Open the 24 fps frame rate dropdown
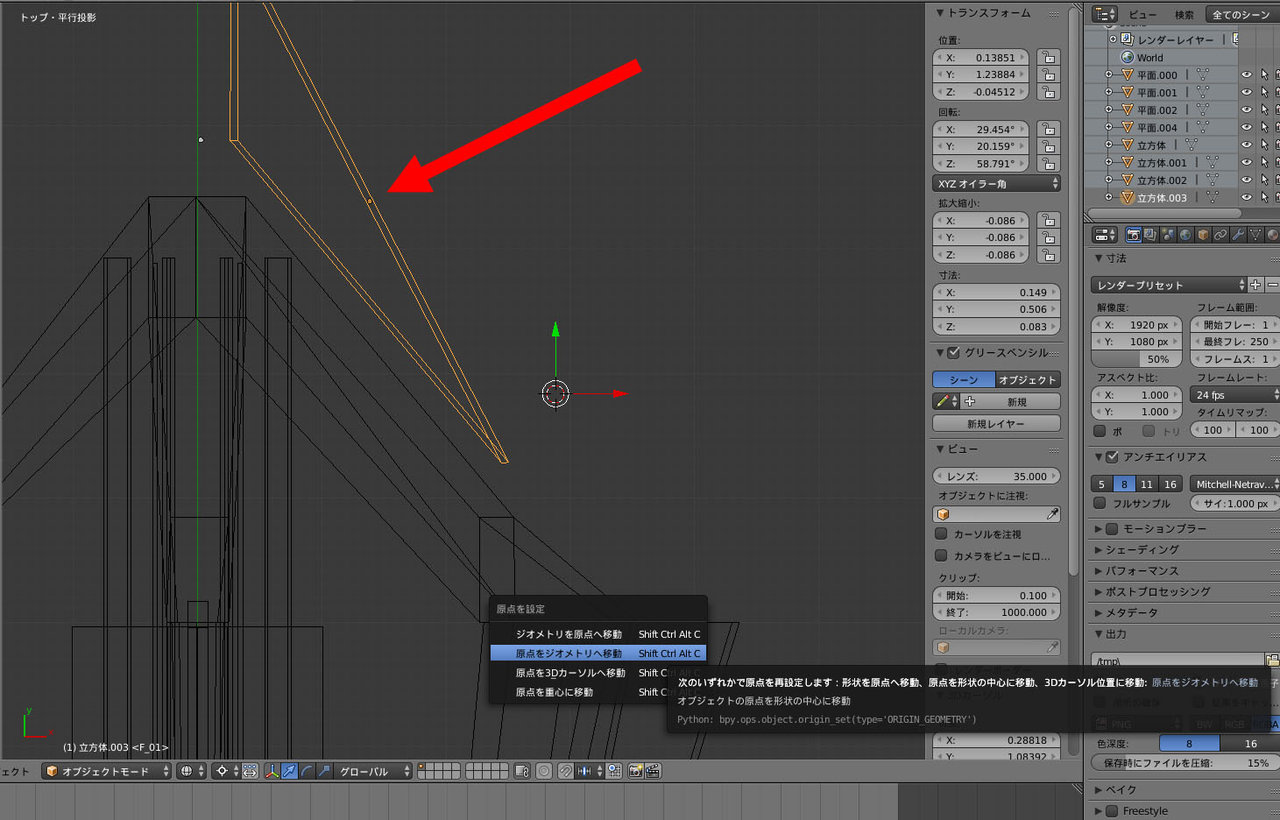Image resolution: width=1280 pixels, height=820 pixels. [1235, 394]
